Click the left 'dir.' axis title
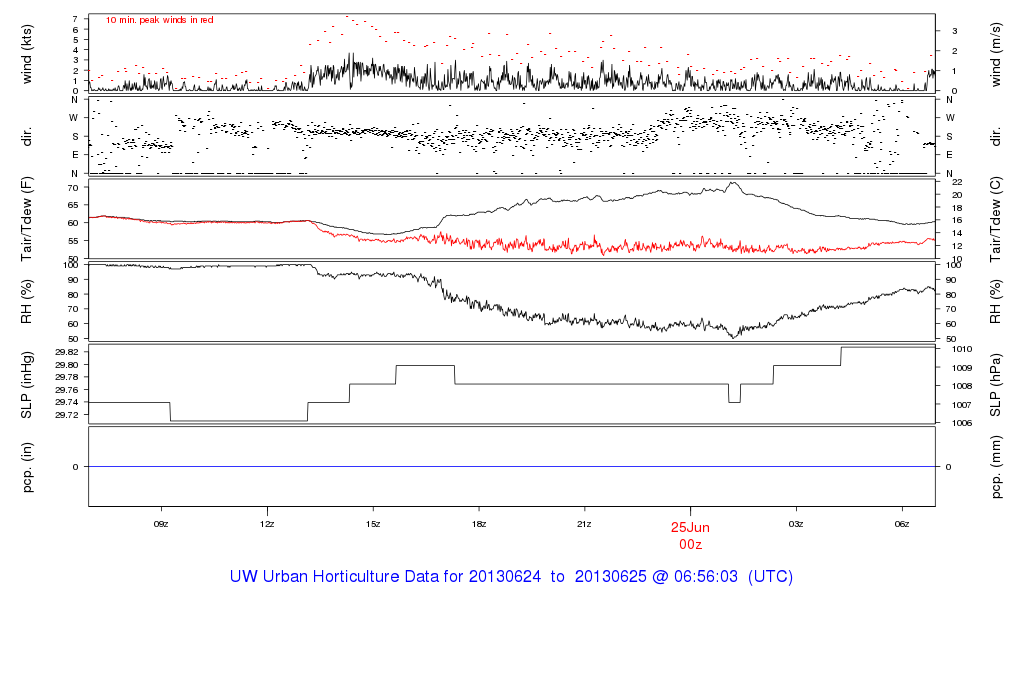 point(27,137)
